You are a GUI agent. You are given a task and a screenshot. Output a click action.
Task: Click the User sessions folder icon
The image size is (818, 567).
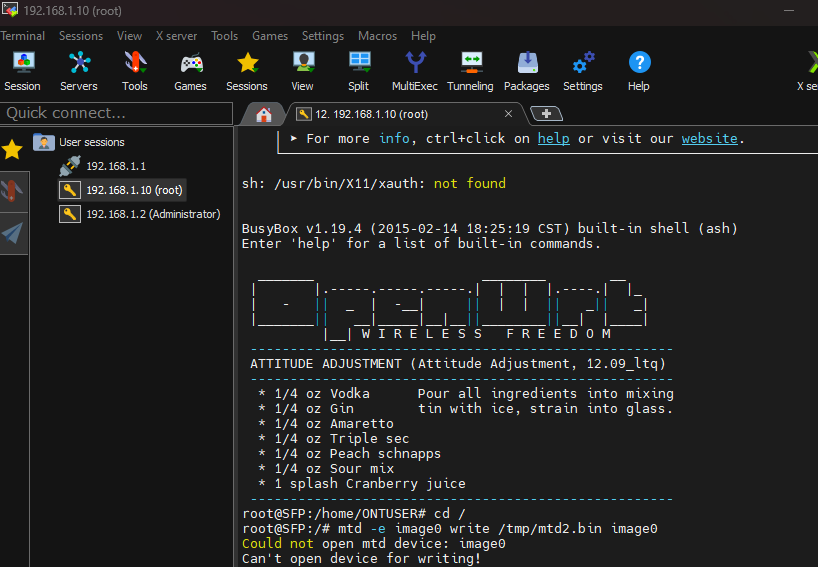[44, 142]
